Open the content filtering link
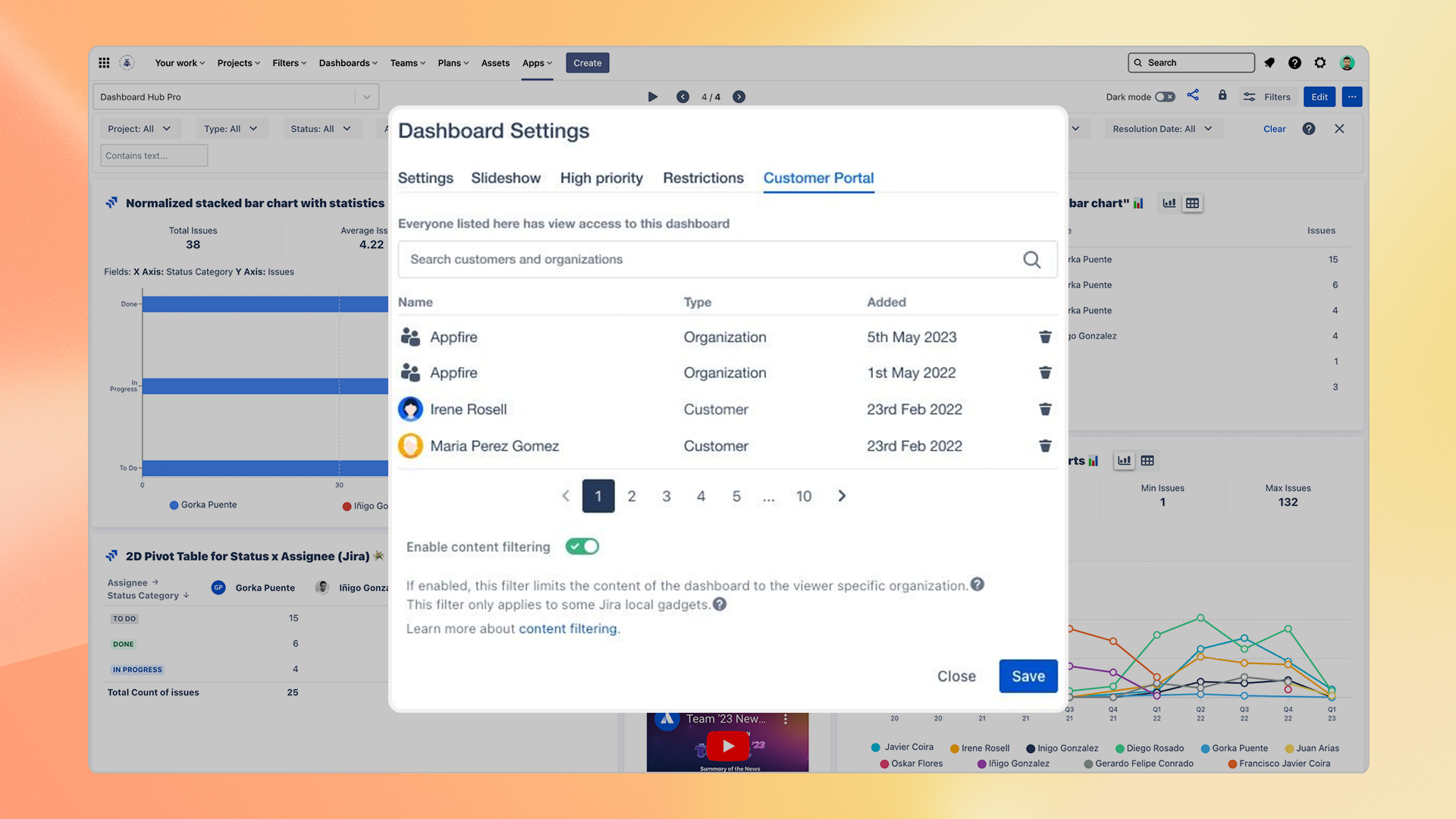Image resolution: width=1456 pixels, height=819 pixels. point(568,629)
